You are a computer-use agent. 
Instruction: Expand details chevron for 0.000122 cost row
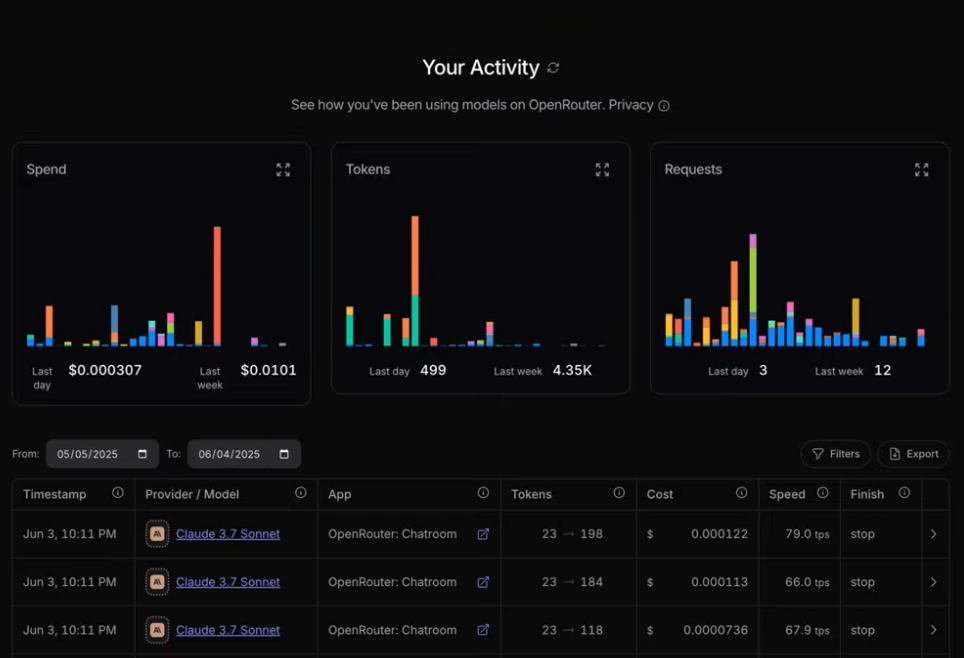click(x=933, y=534)
